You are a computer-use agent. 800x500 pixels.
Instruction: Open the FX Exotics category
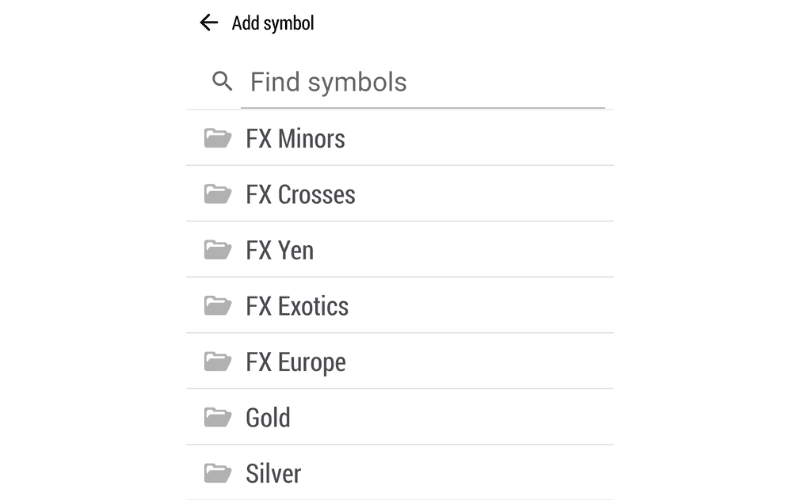(x=297, y=306)
